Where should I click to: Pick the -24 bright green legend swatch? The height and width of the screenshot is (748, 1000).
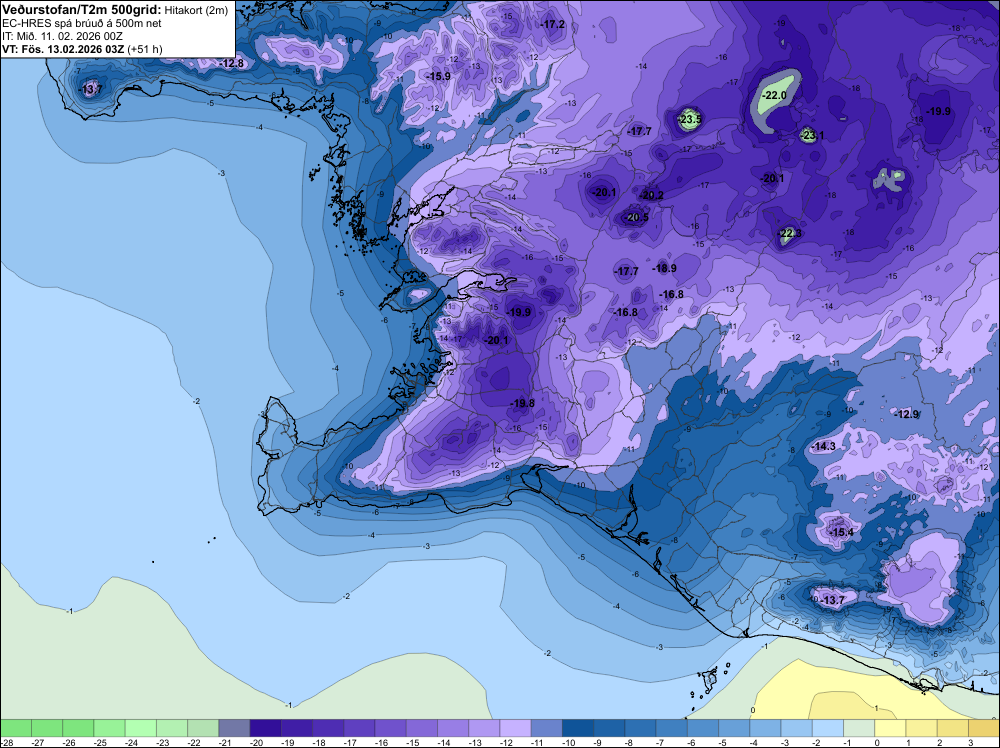point(140,728)
